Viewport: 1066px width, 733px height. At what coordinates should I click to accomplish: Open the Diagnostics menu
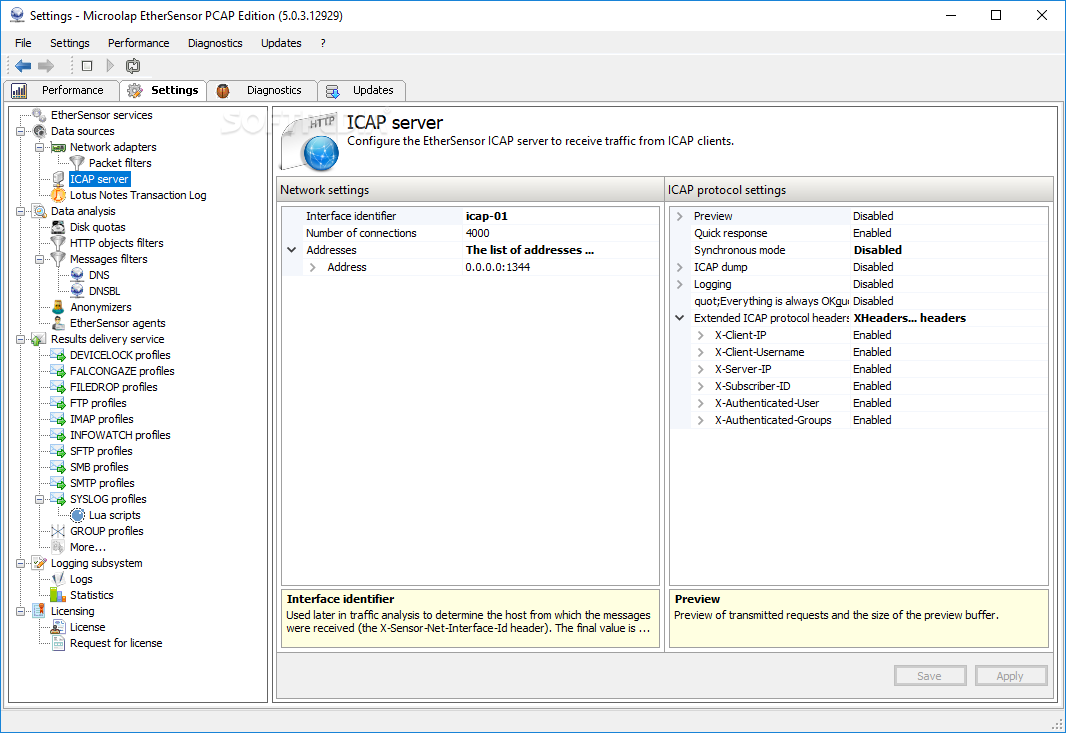(x=215, y=43)
